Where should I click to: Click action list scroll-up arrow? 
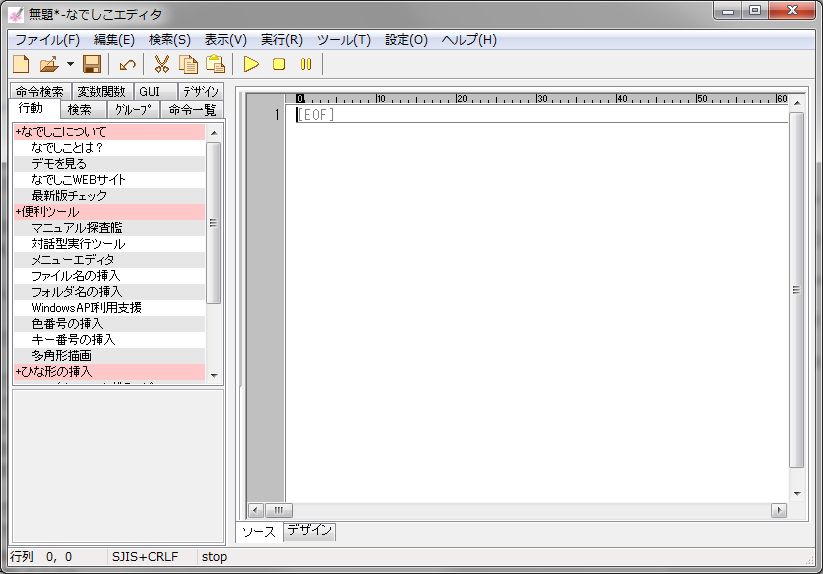coord(214,133)
